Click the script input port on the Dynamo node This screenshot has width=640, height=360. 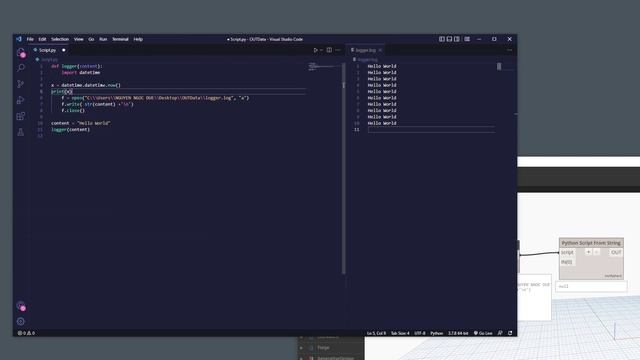(x=567, y=252)
